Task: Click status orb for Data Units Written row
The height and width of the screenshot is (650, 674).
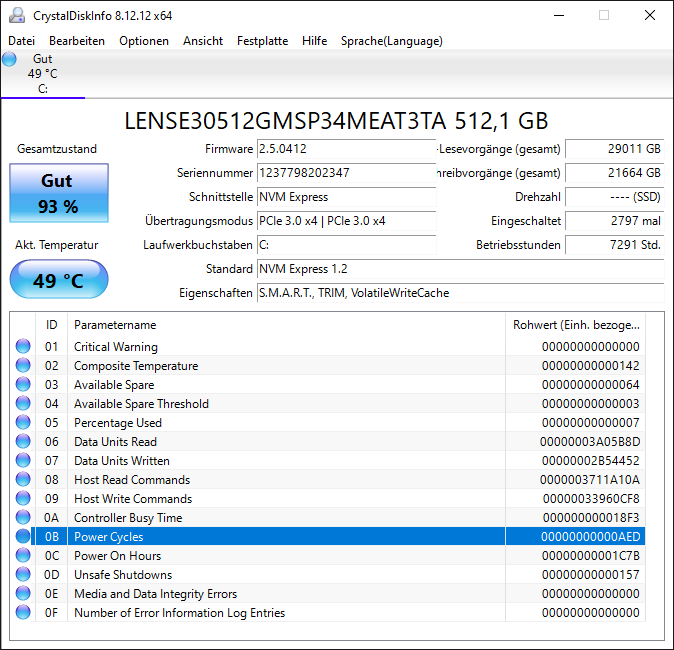Action: pos(23,460)
